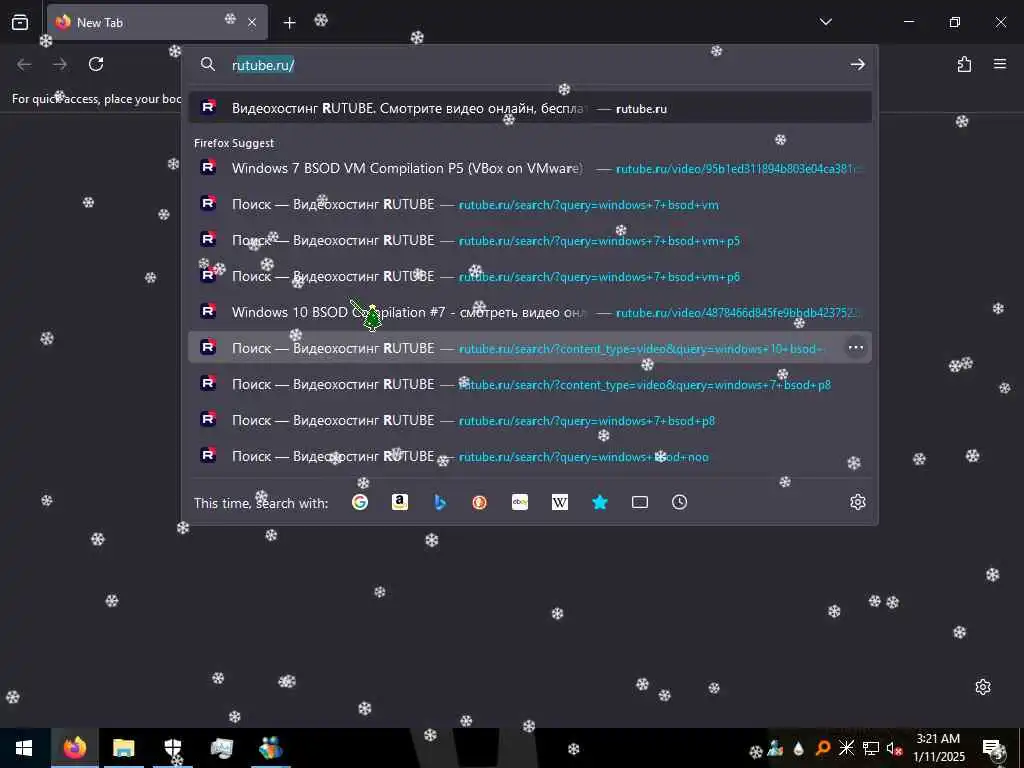1024x768 pixels.
Task: Open content_type=video suggestion ending bsod+p8
Action: pyautogui.click(x=530, y=383)
